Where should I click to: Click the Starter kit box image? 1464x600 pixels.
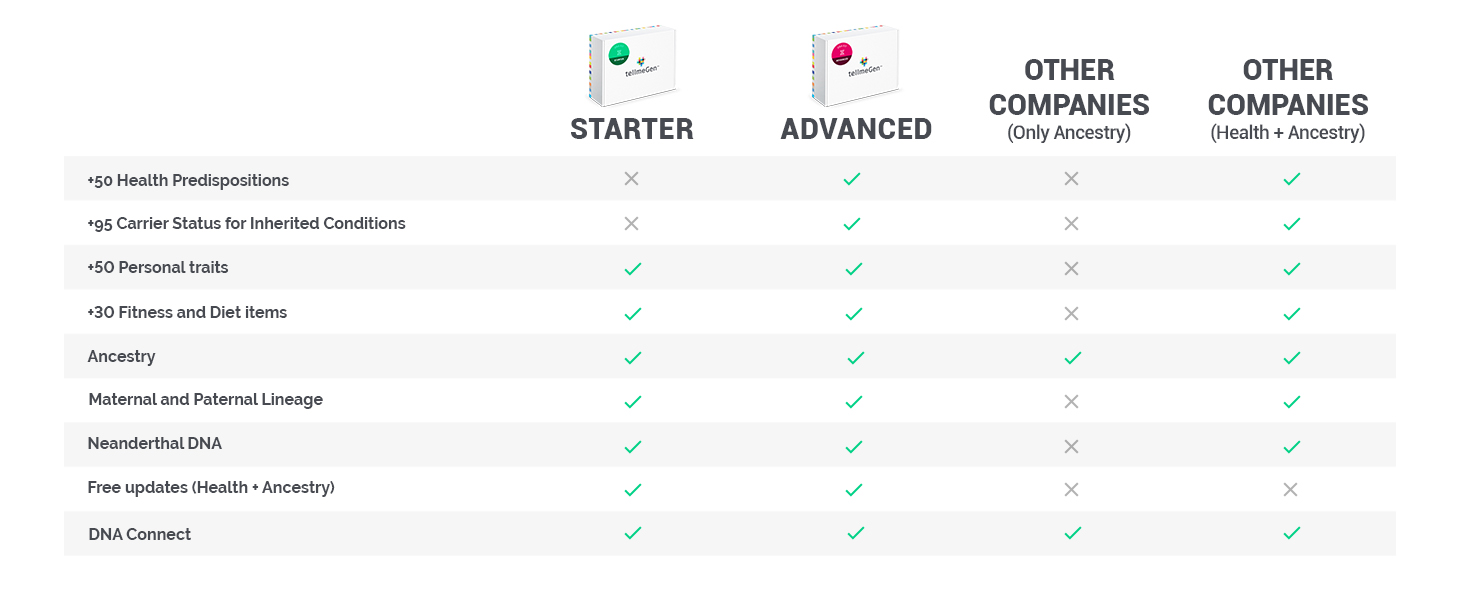(x=630, y=66)
